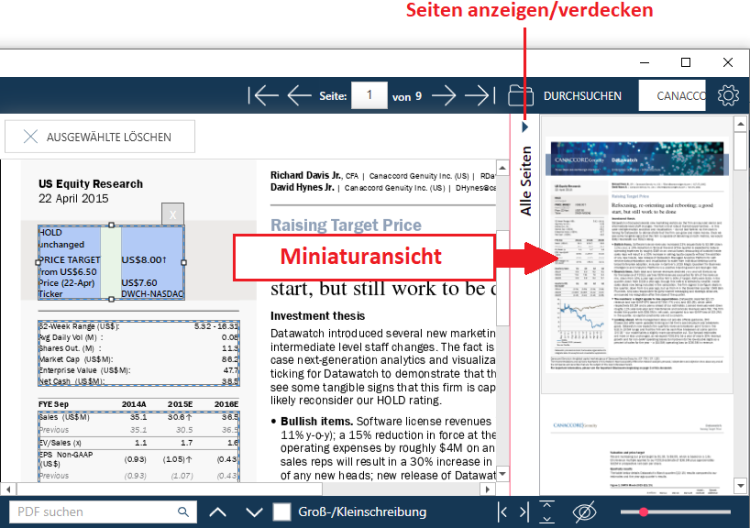
Task: Click the CANACCO file name field
Action: 672,96
